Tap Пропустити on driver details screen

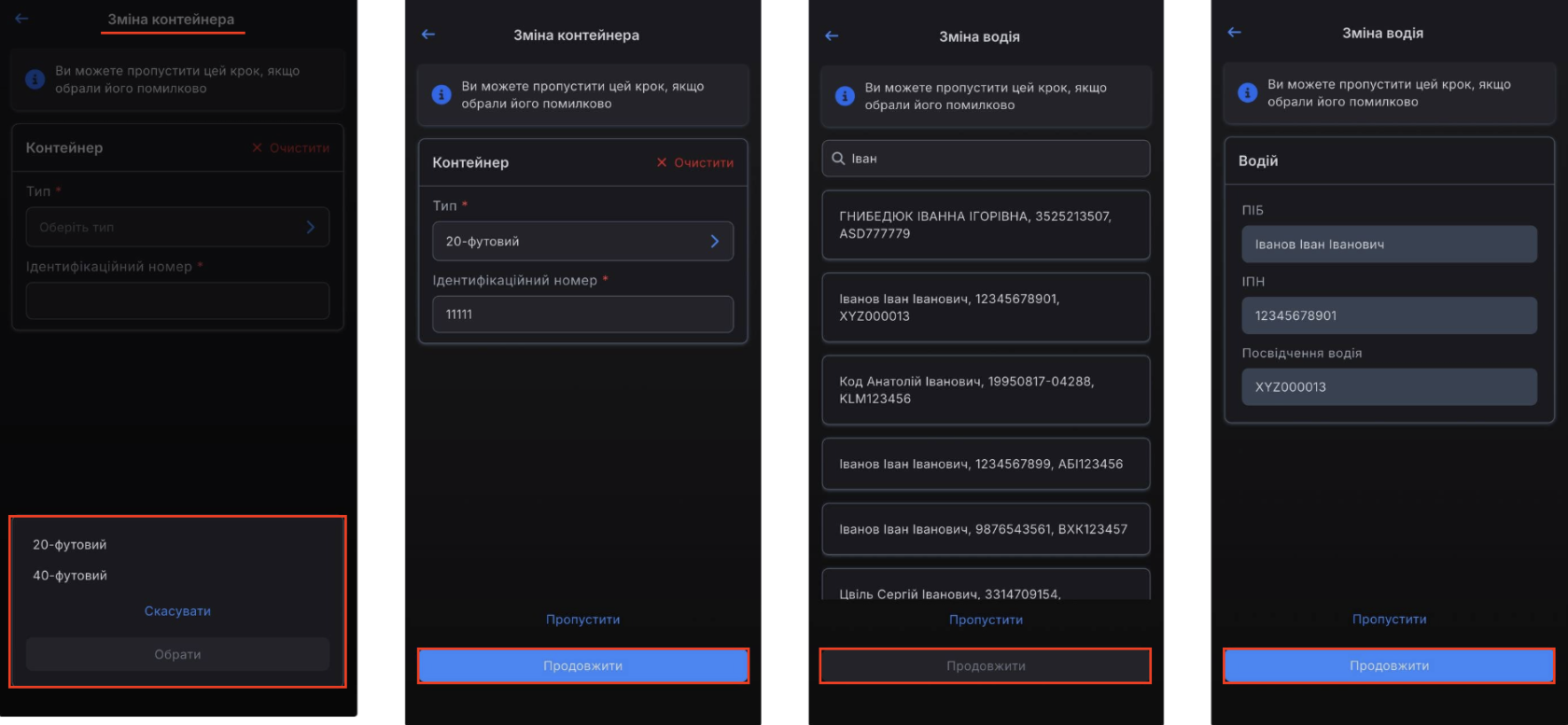tap(1389, 620)
